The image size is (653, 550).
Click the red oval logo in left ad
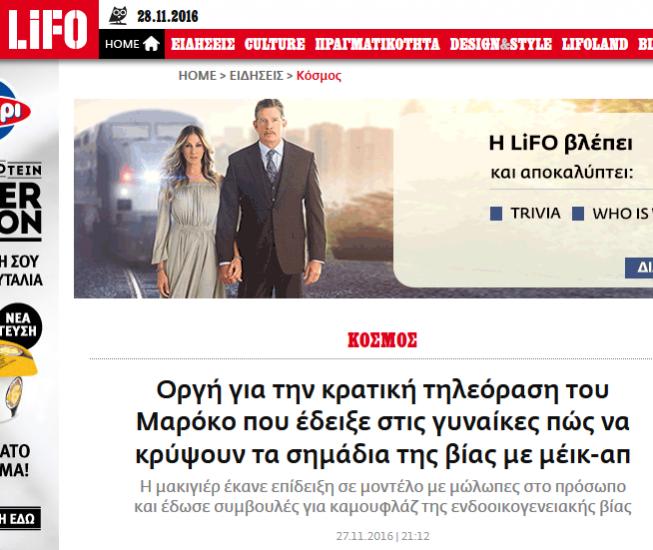(13, 112)
